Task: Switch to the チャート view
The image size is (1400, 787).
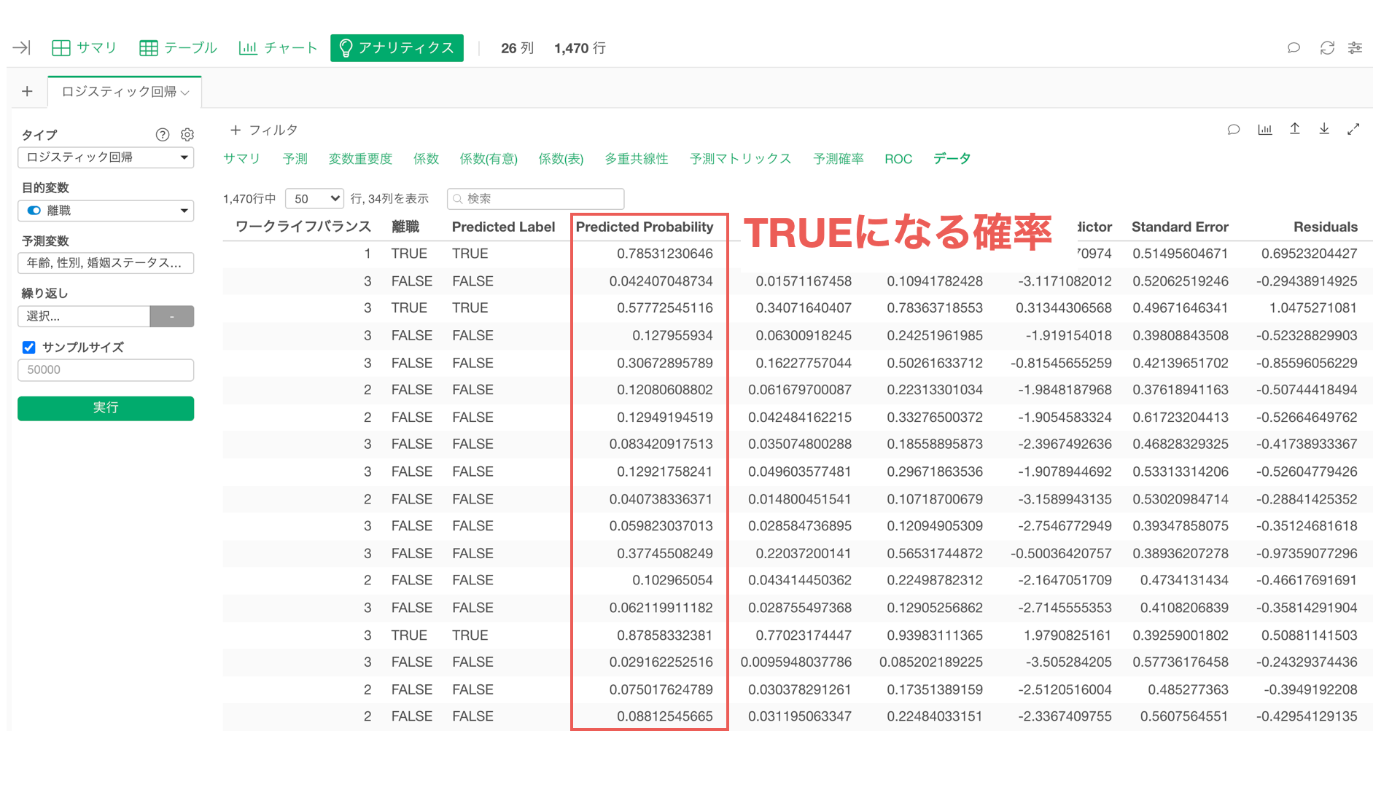Action: pos(277,48)
